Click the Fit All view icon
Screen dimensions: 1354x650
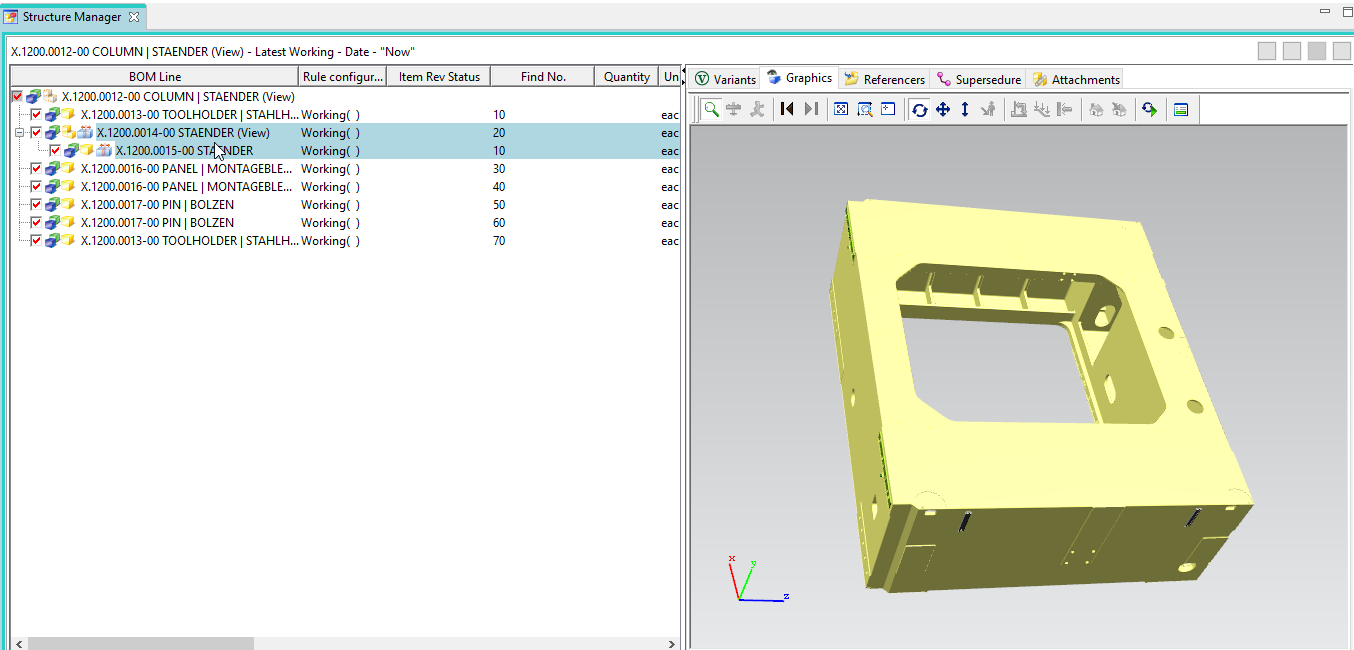[841, 110]
